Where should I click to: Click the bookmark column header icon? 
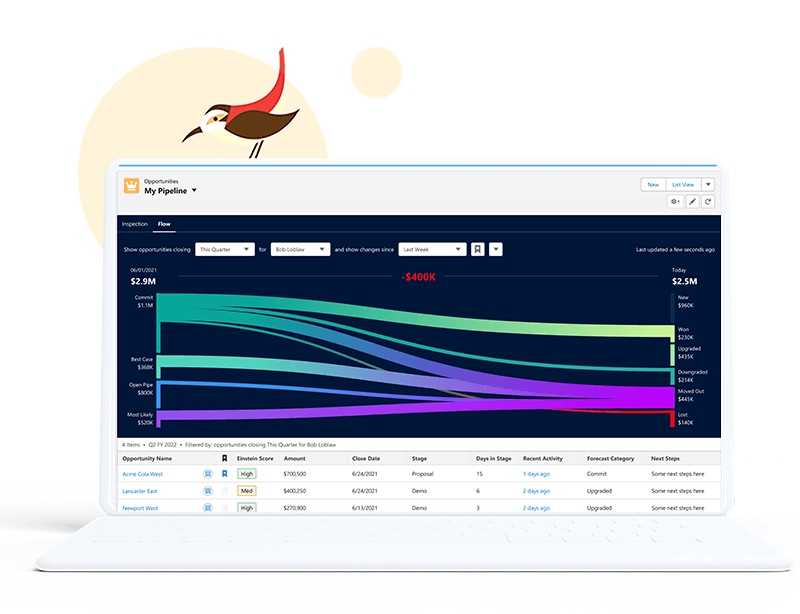pos(224,458)
